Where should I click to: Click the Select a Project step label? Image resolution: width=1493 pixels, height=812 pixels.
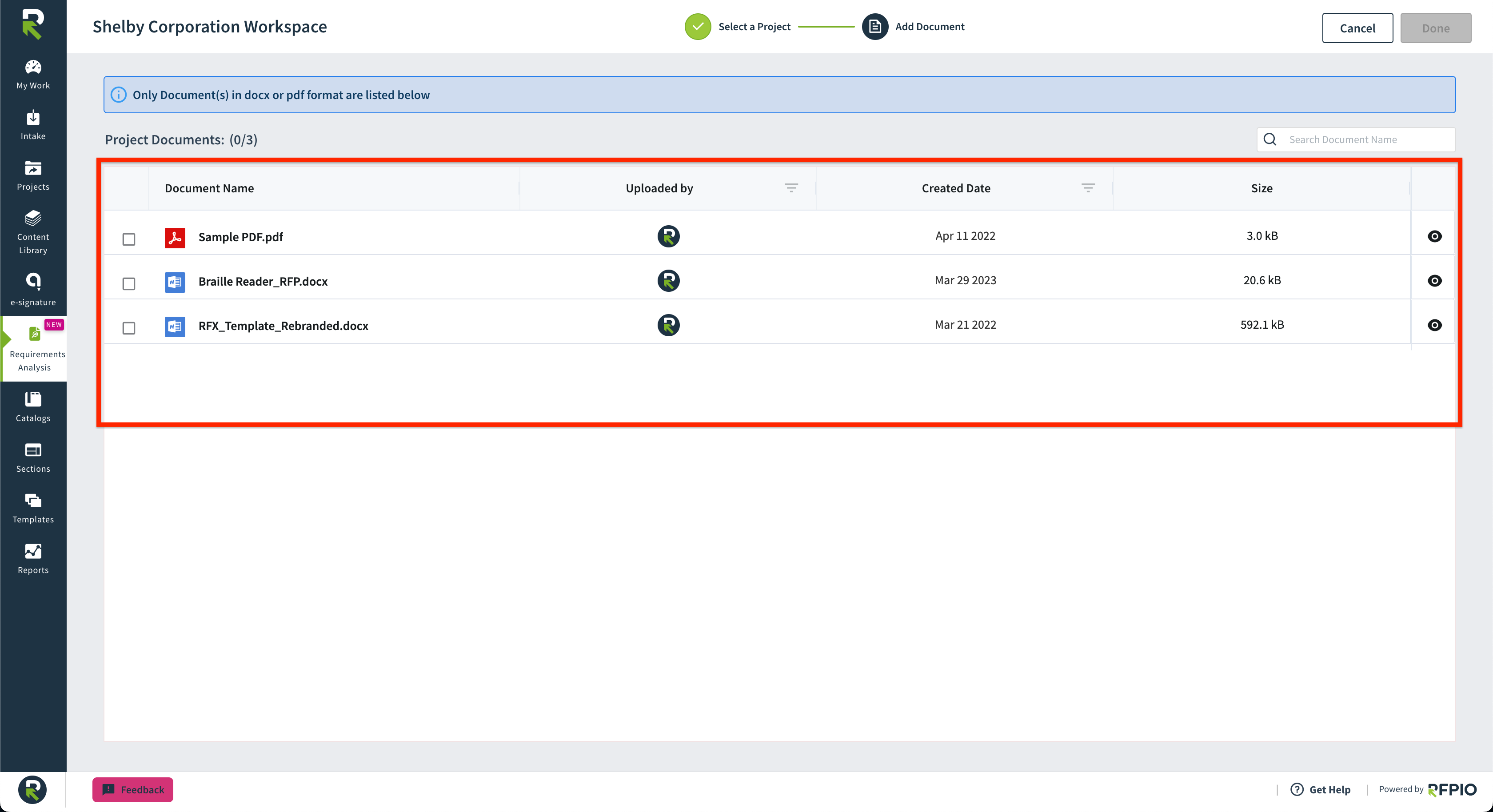point(754,27)
